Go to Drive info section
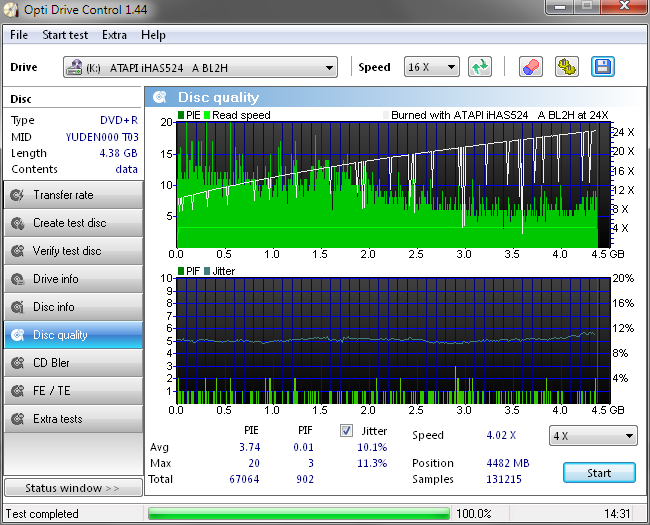This screenshot has height=525, width=650. coord(73,279)
